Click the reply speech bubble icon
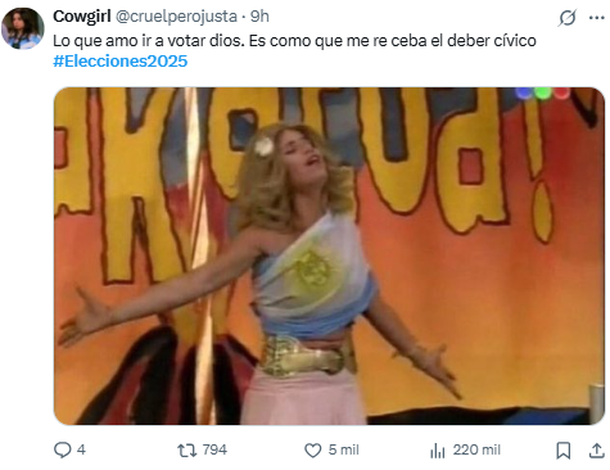610x470 pixels. 62,450
